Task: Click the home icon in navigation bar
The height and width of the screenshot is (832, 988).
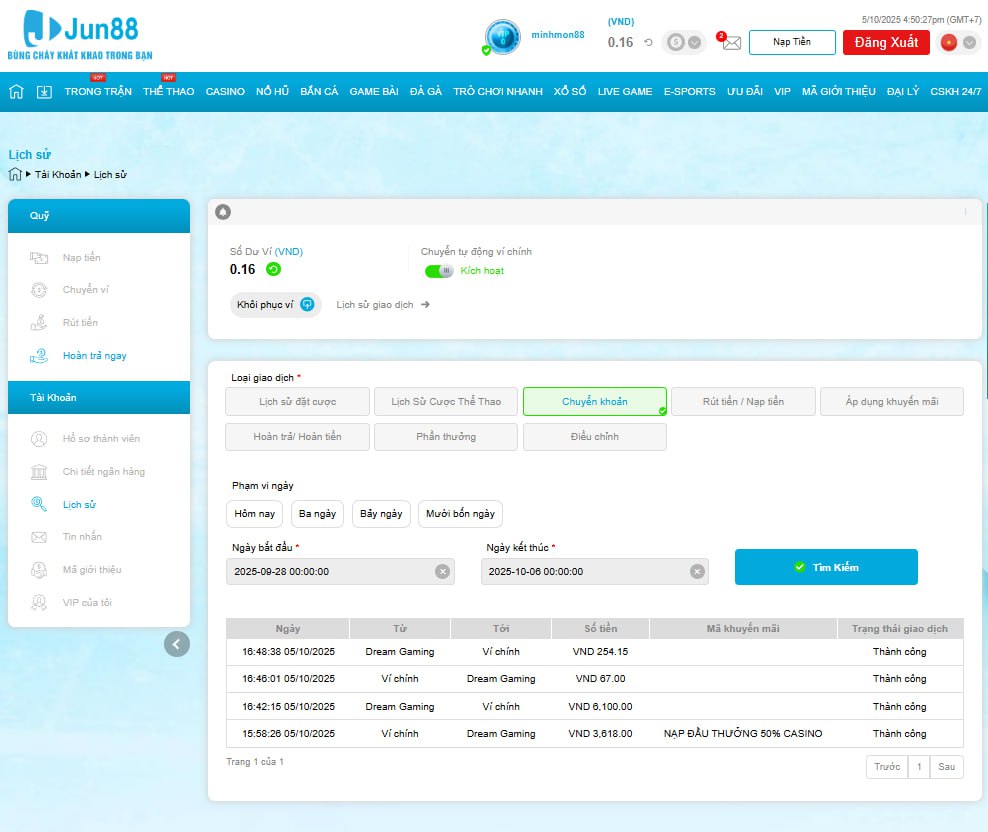Action: pyautogui.click(x=16, y=92)
